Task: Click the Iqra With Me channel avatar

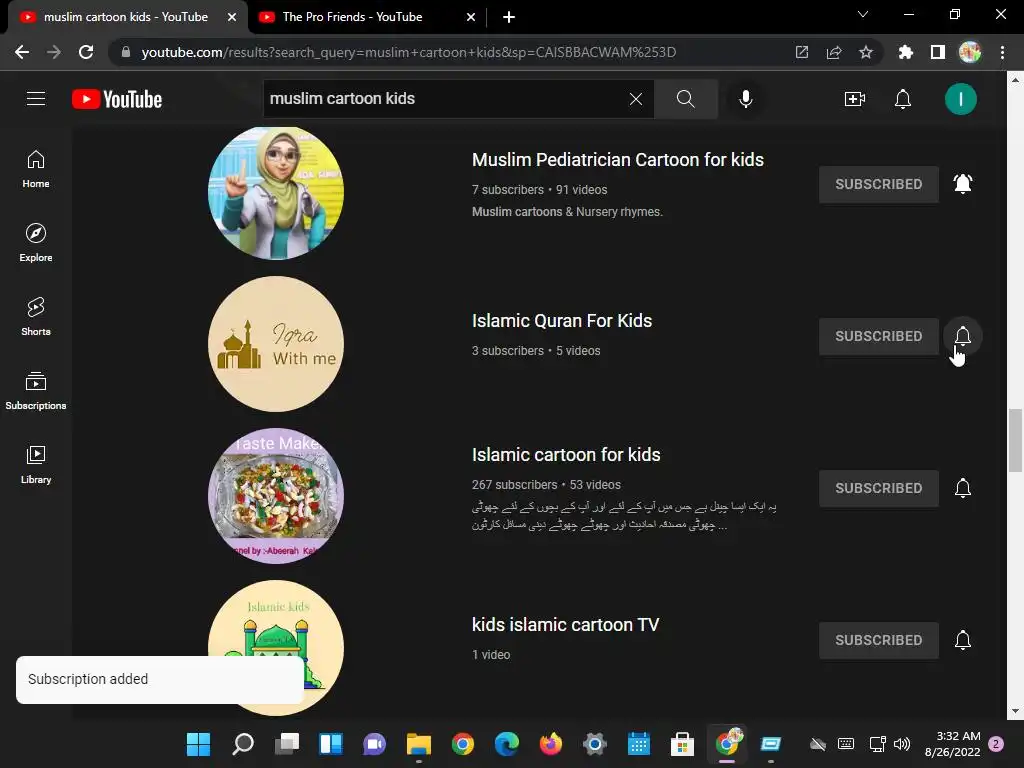Action: (x=276, y=344)
